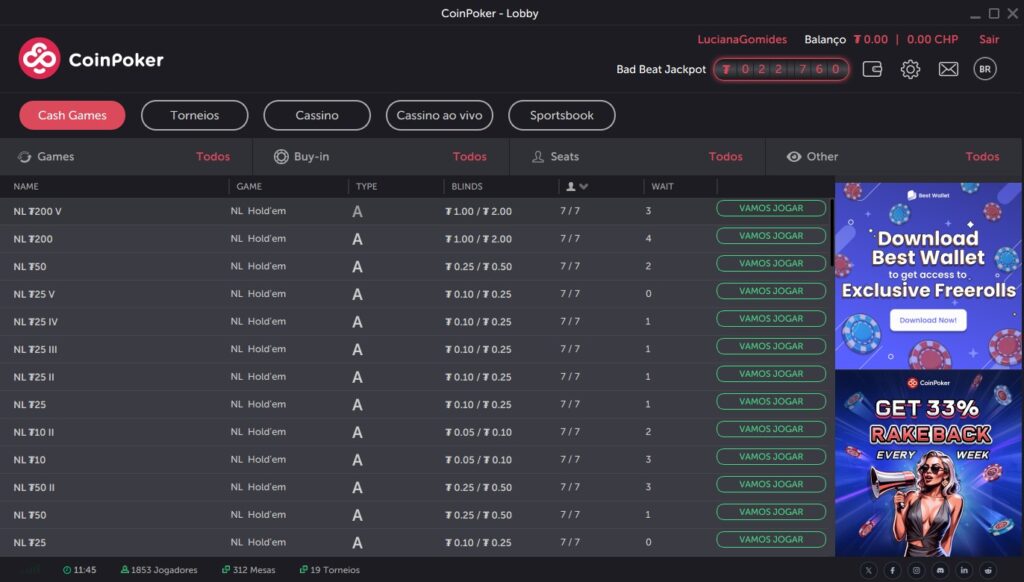The image size is (1024, 582).
Task: Select the Cash Games tab
Action: click(x=72, y=116)
